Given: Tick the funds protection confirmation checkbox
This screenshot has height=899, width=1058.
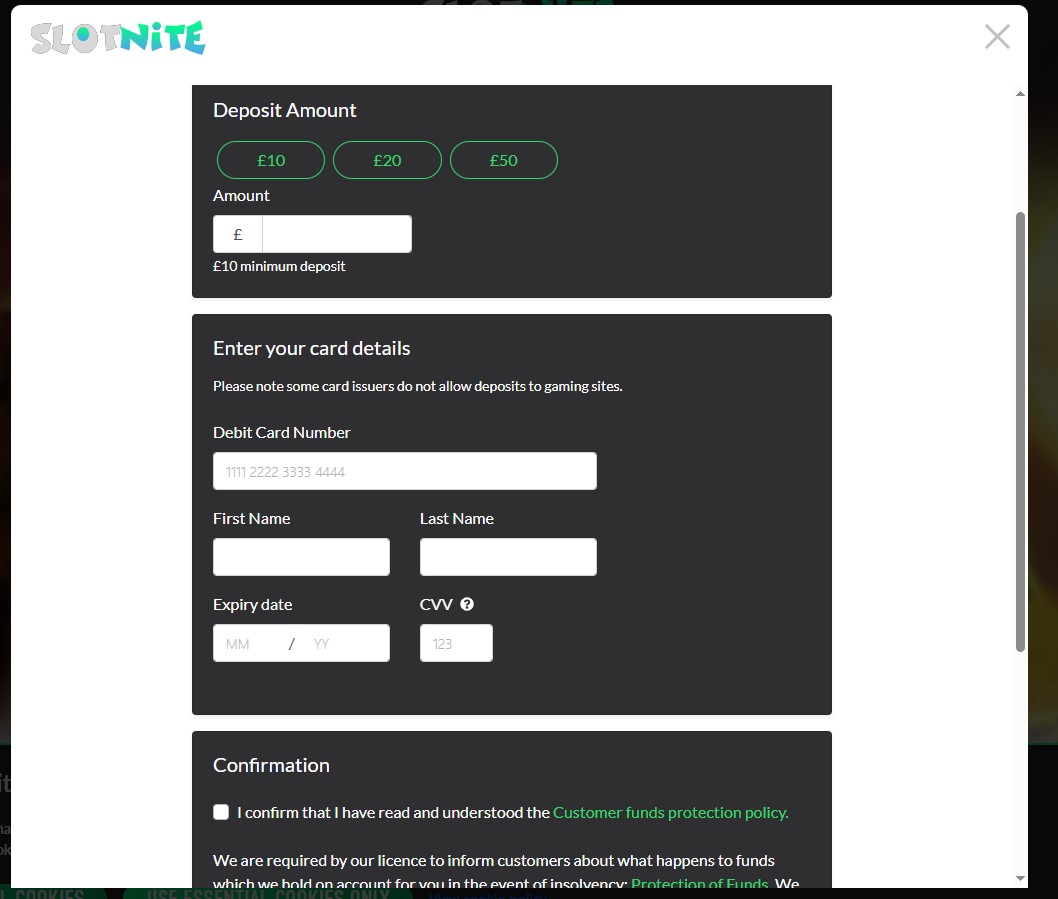Looking at the screenshot, I should [221, 812].
